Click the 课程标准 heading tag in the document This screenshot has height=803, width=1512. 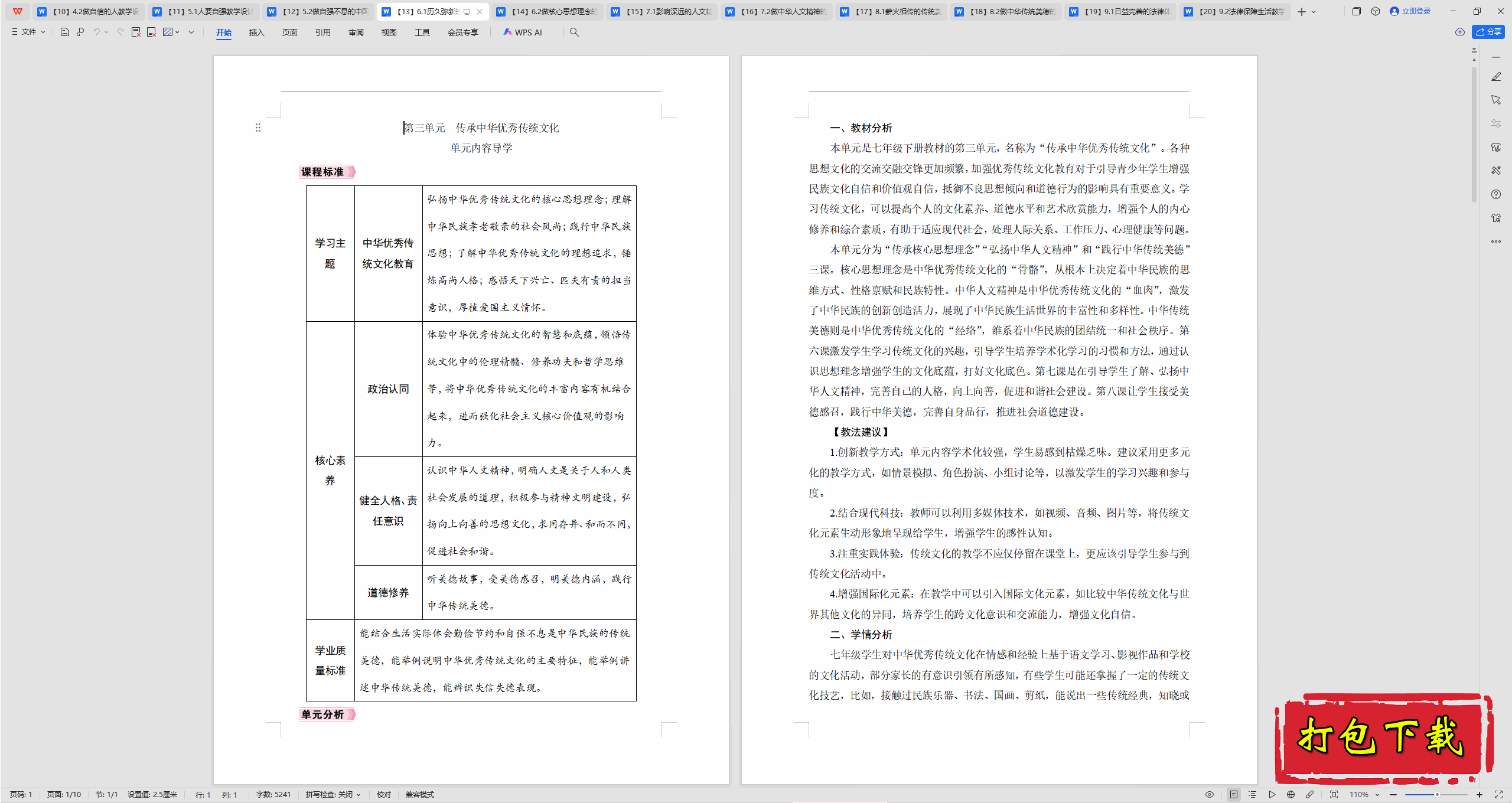pyautogui.click(x=327, y=172)
